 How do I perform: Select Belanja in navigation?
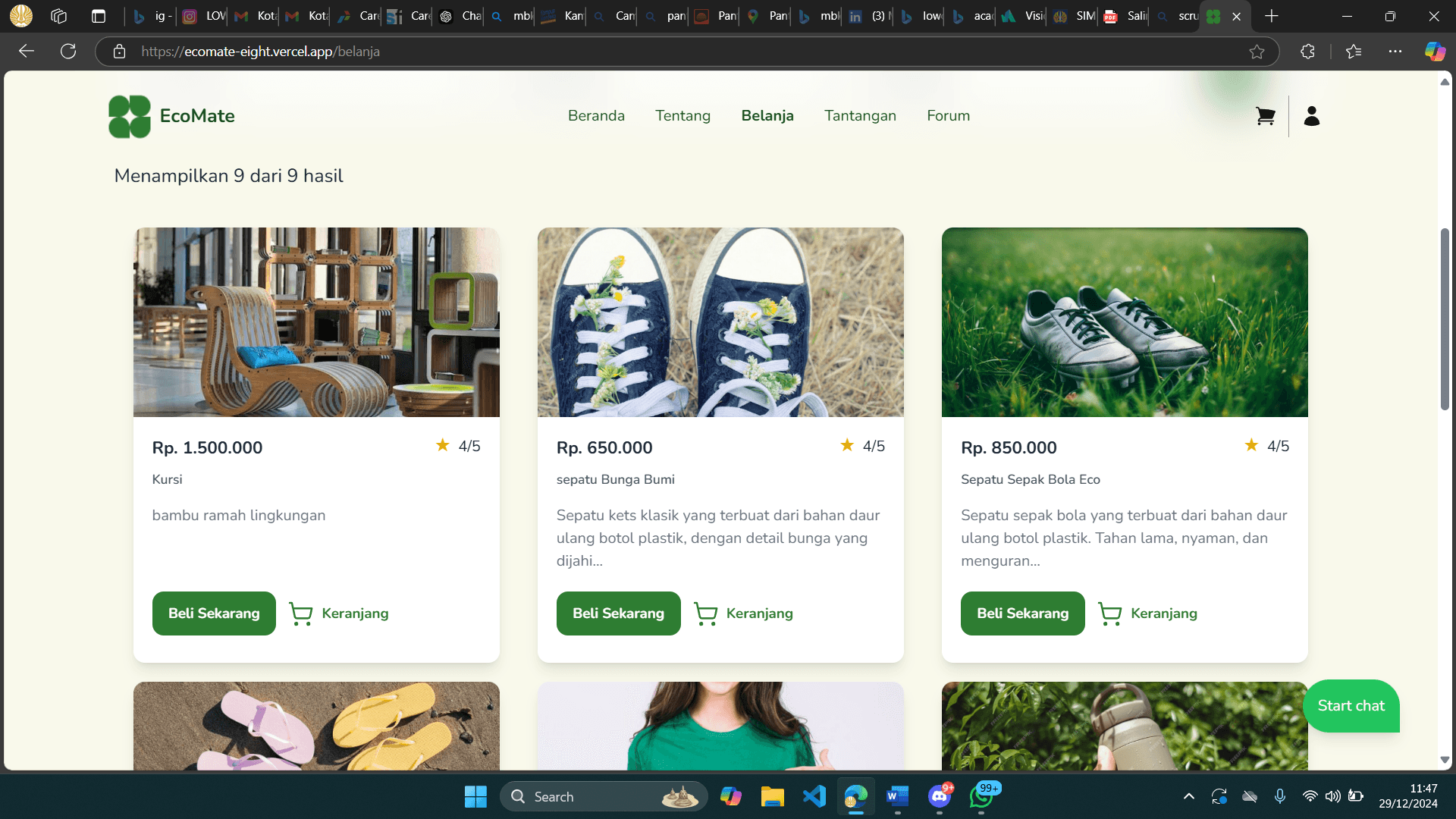tap(767, 116)
